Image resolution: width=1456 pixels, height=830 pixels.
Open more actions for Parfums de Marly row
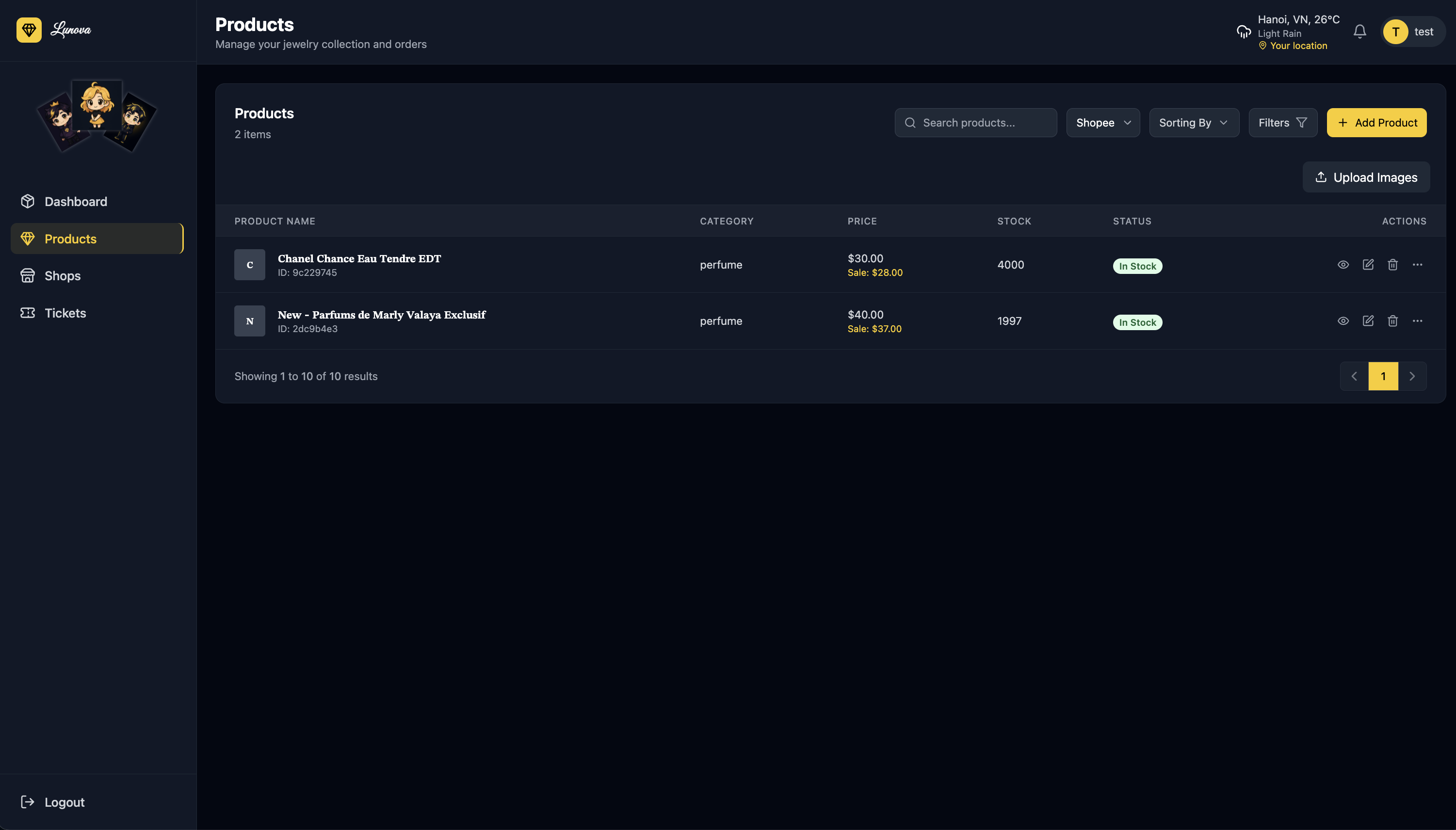click(x=1417, y=321)
